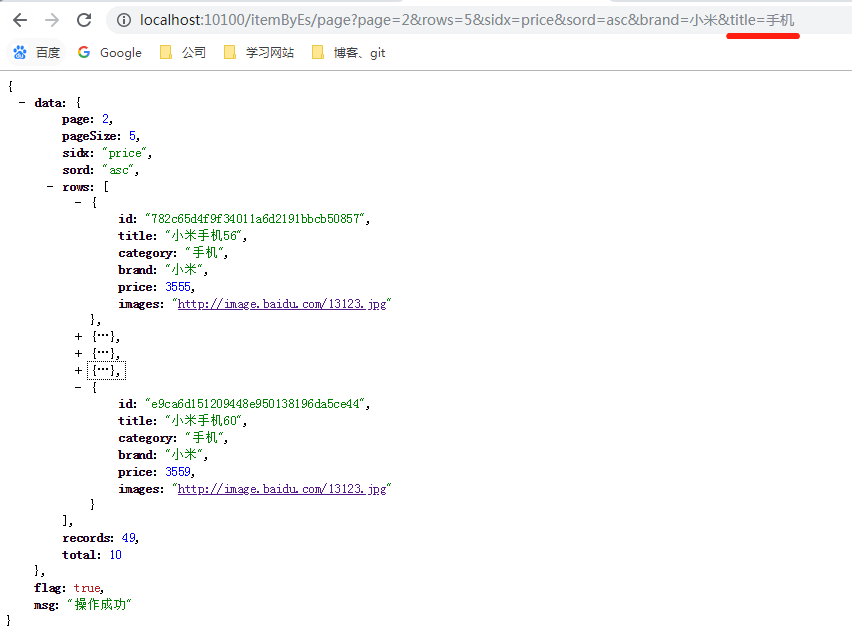Reload the current page
The width and height of the screenshot is (852, 636).
coord(84,18)
